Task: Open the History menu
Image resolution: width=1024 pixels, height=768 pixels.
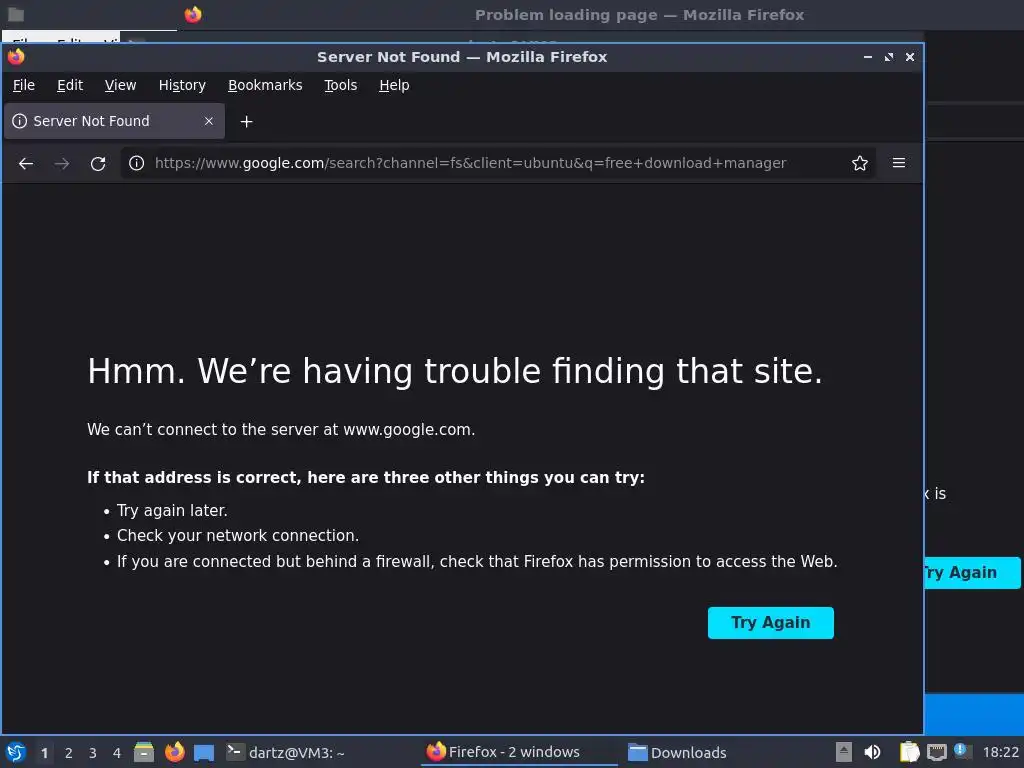Action: click(182, 85)
